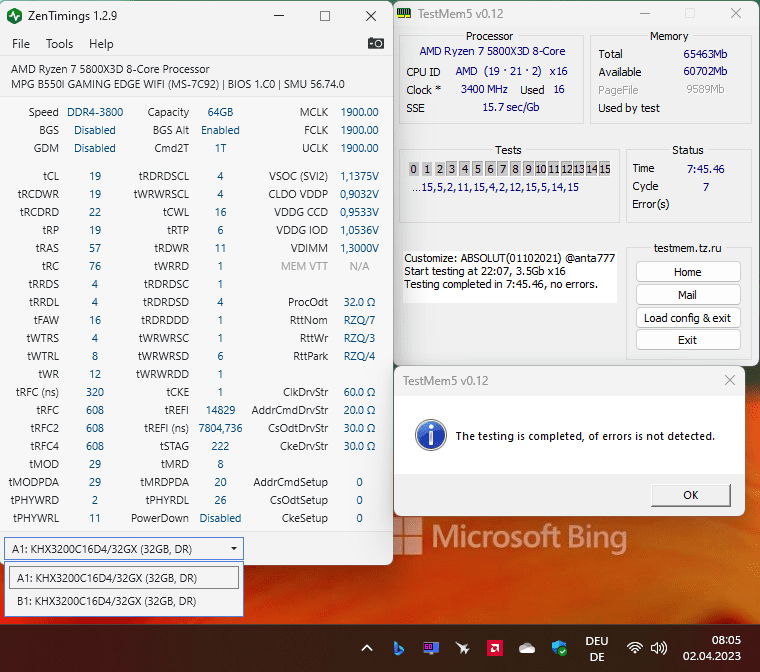The height and width of the screenshot is (672, 760).
Task: Open AMD Software tray icon
Action: coord(495,648)
